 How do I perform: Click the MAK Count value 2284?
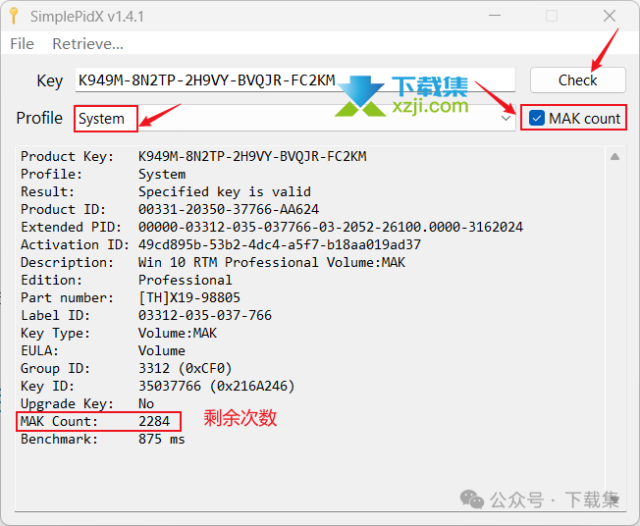(x=154, y=421)
